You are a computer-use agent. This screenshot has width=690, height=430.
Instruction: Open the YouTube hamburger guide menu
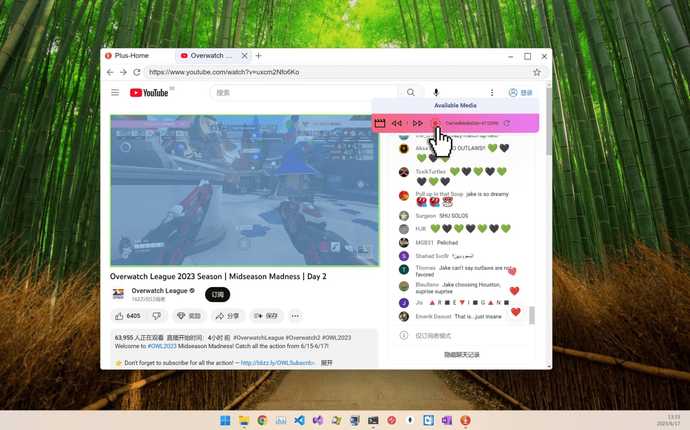click(115, 93)
